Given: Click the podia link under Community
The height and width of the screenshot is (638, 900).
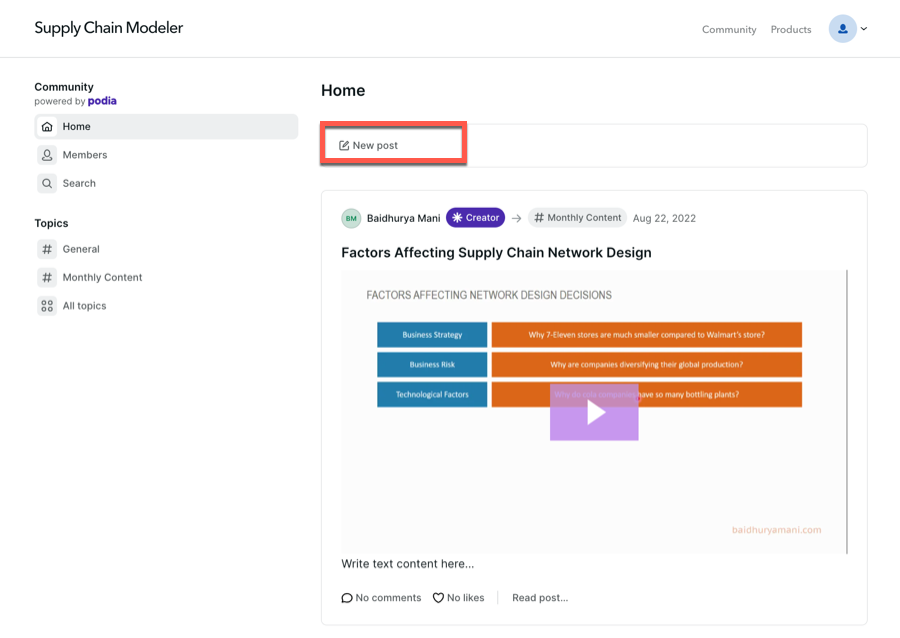Looking at the screenshot, I should [x=102, y=101].
